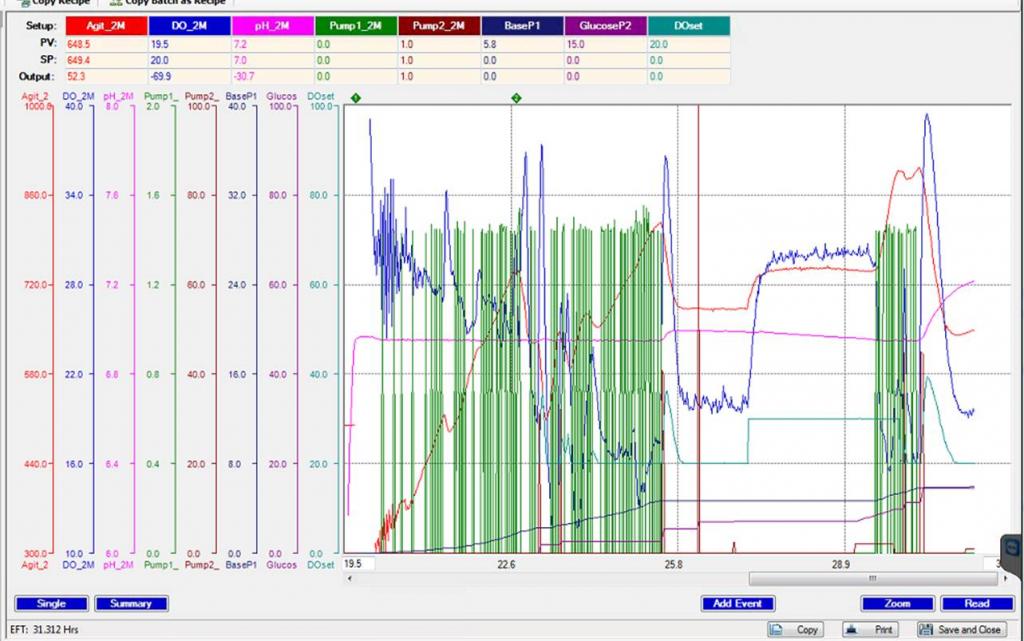
Task: Select the DO_2M loop header
Action: [189, 26]
